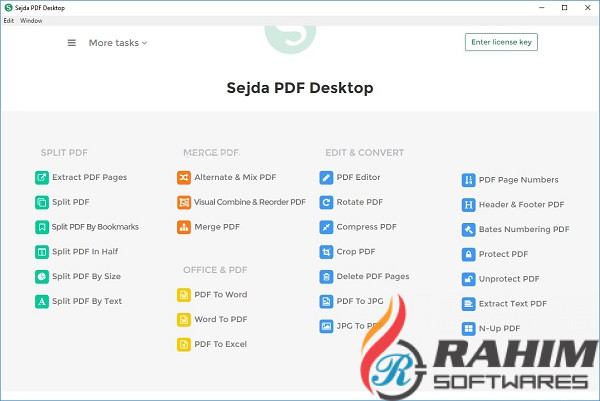600x401 pixels.
Task: Open the Delete PDF Pages link
Action: pyautogui.click(x=373, y=277)
